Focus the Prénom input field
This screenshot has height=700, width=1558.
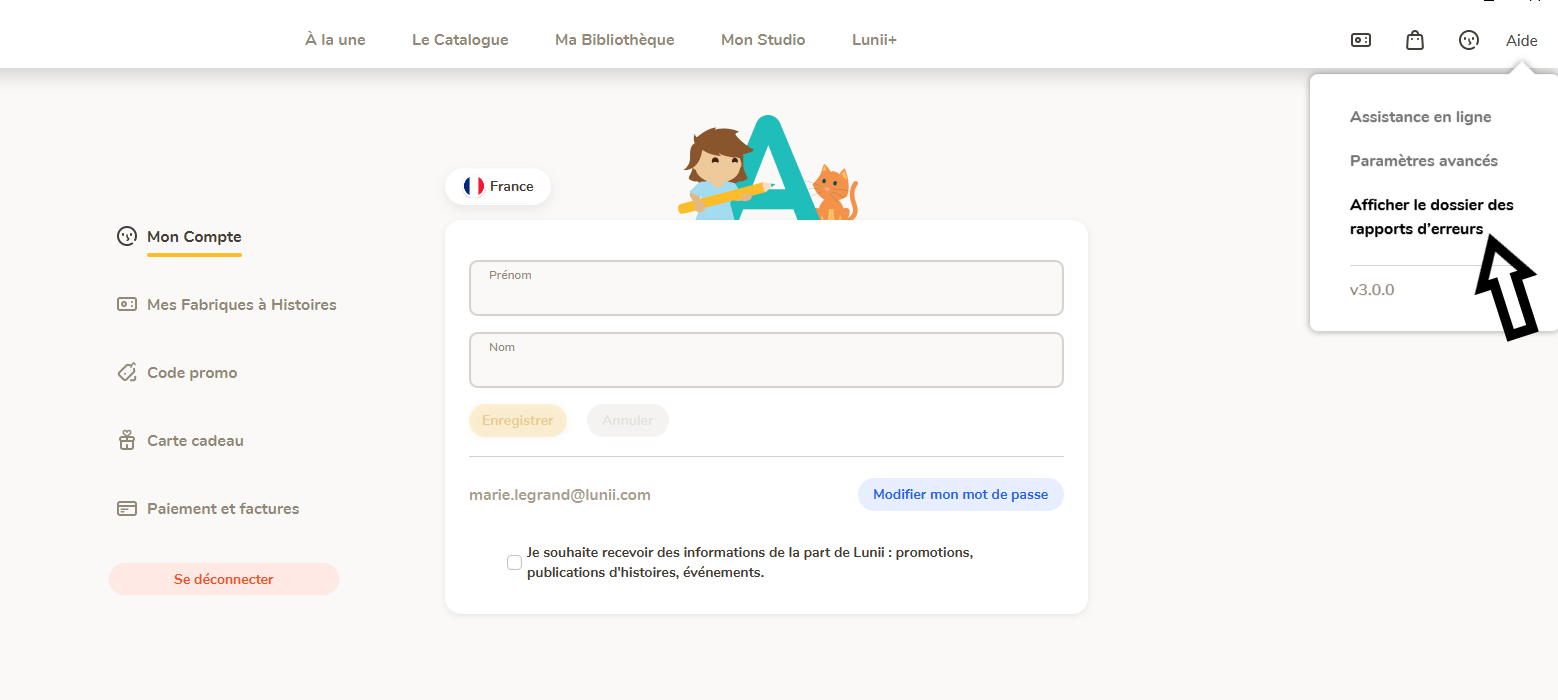(x=766, y=288)
